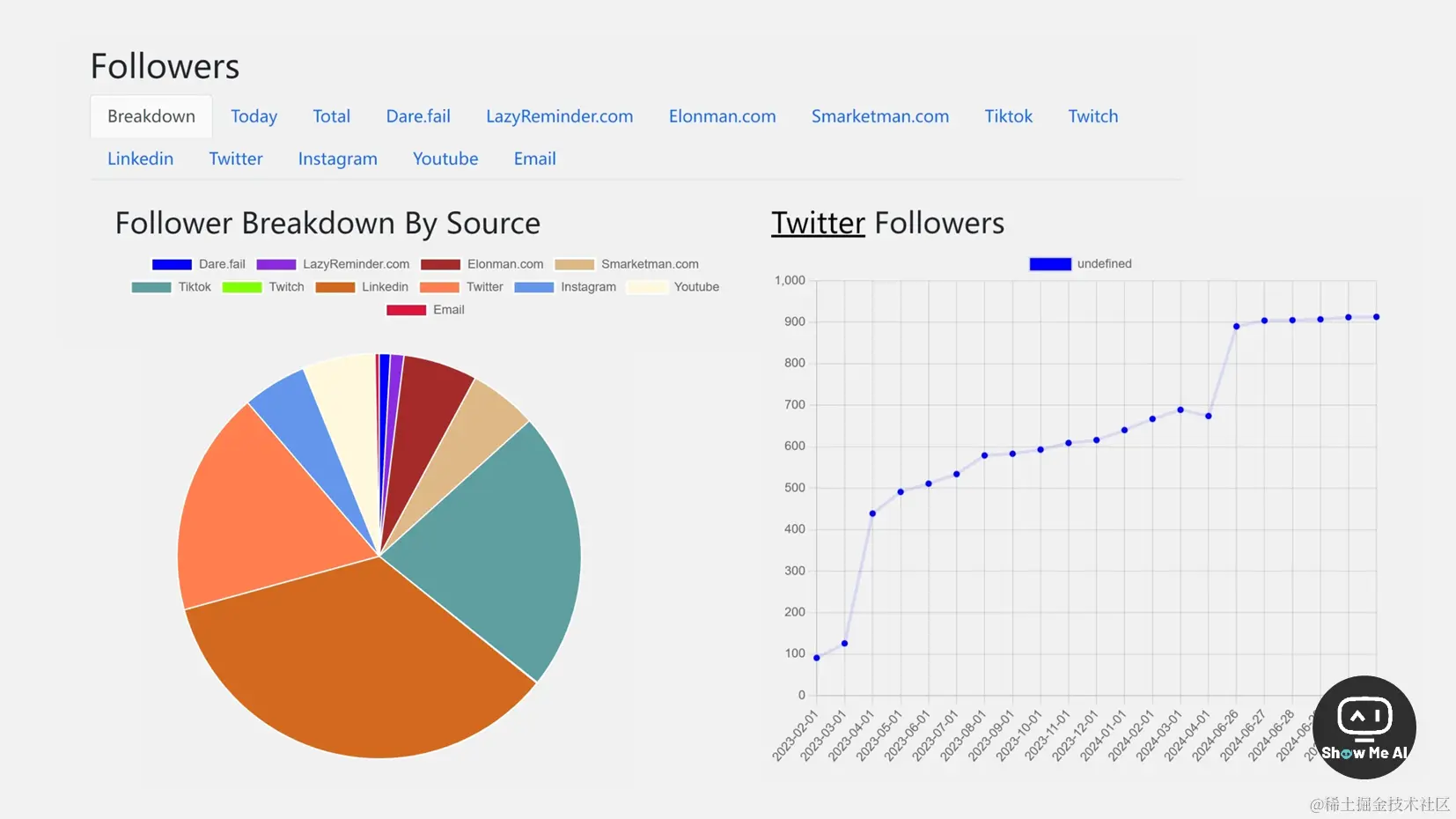This screenshot has width=1456, height=819.
Task: Toggle the Twitter legend swatch in pie legend
Action: point(440,287)
